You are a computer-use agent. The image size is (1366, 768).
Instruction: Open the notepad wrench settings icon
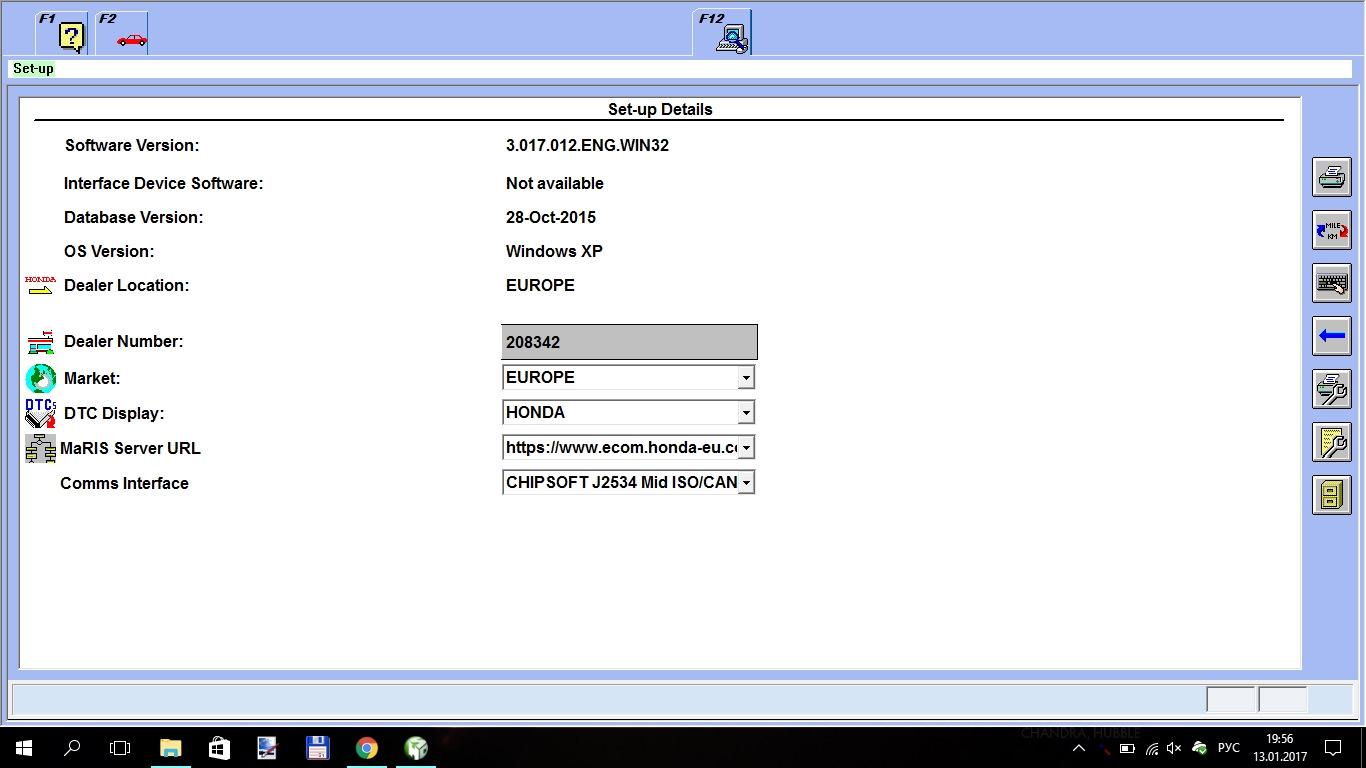point(1331,442)
